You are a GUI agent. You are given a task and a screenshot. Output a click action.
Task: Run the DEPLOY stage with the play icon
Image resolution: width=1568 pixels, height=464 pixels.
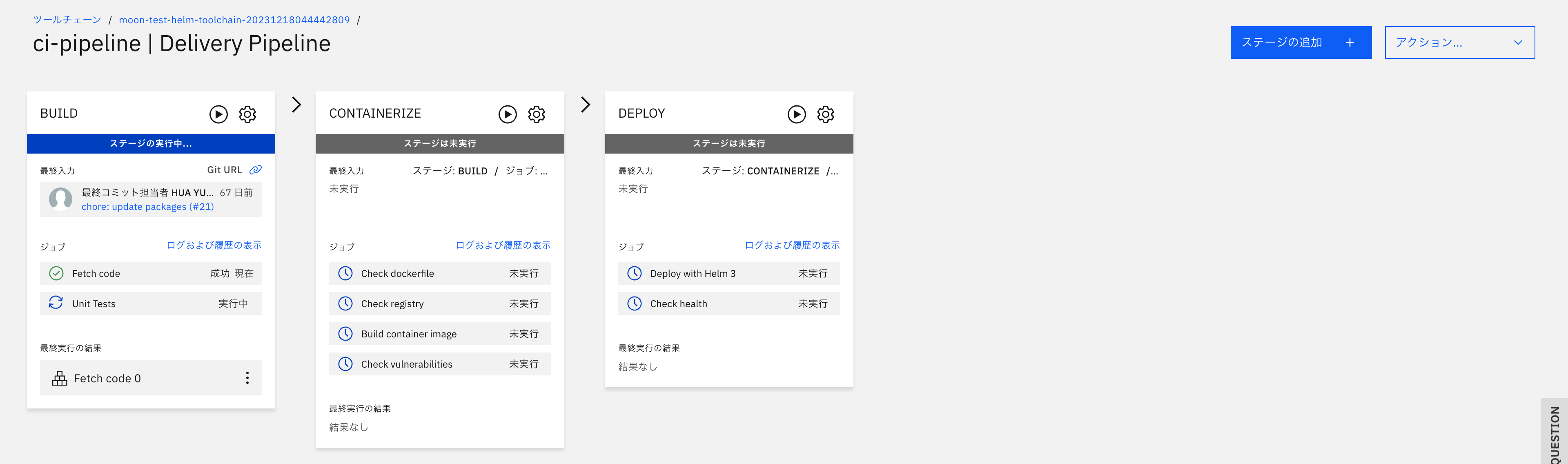tap(796, 114)
